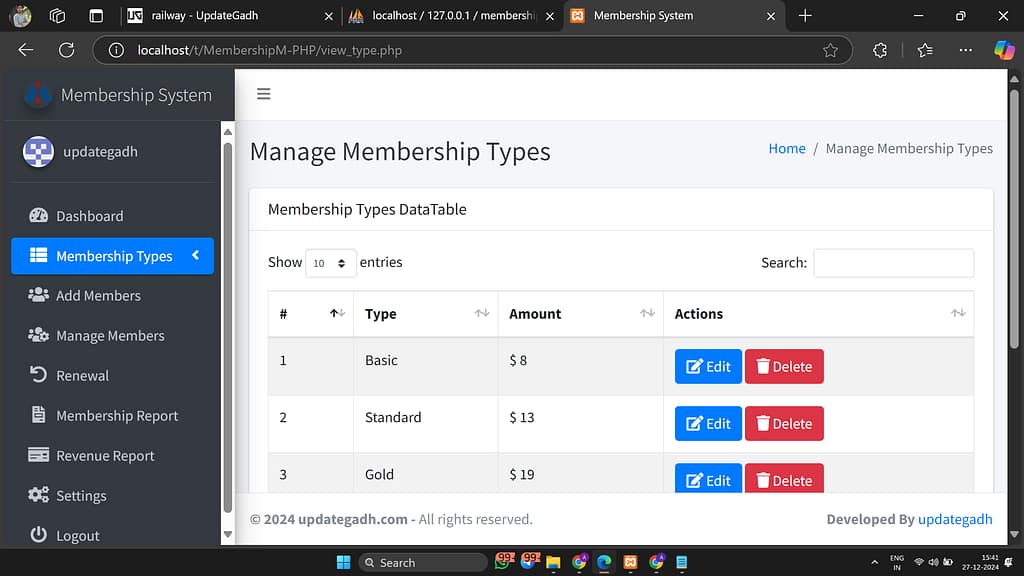
Task: Delete the Standard membership type
Action: pyautogui.click(x=784, y=424)
